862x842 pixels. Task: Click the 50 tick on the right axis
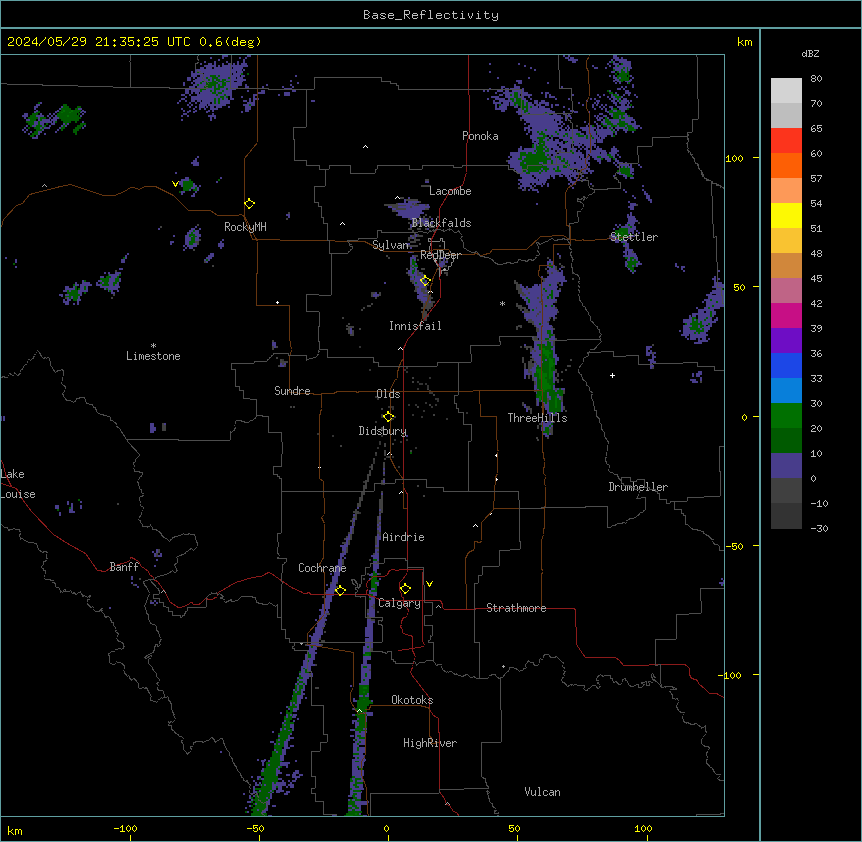point(739,287)
